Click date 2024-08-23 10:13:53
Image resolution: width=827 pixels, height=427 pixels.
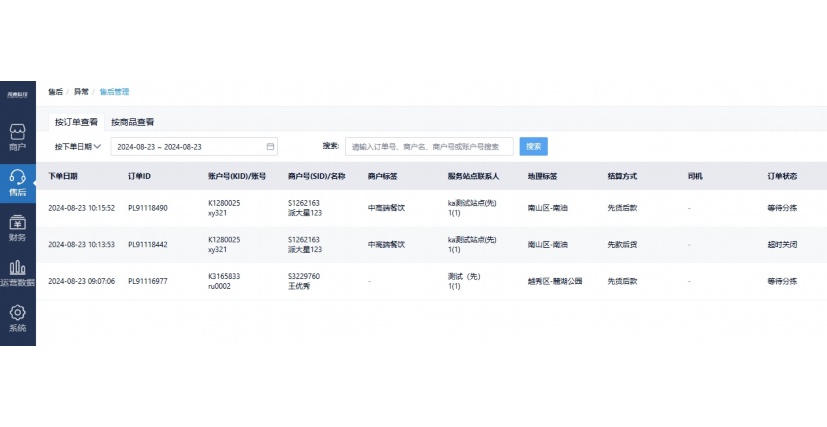tap(81, 245)
